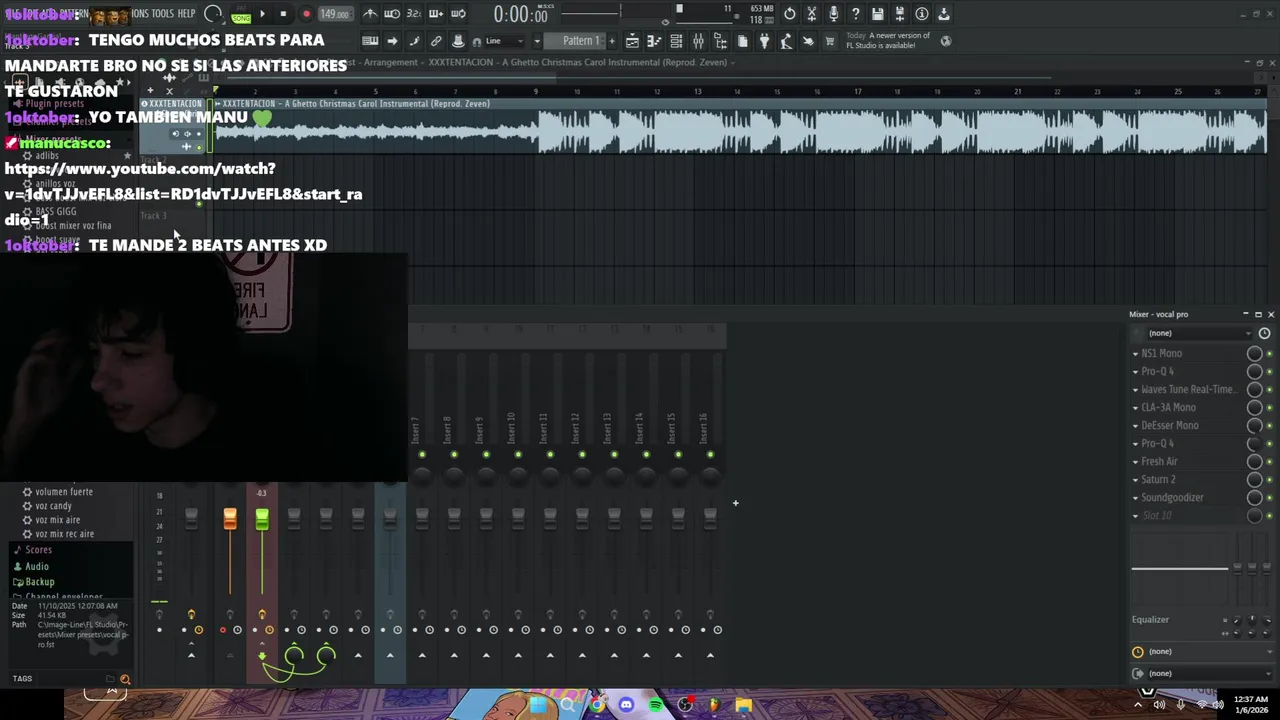Click the red Record button
Screen dimensions: 1280x720
(x=306, y=14)
